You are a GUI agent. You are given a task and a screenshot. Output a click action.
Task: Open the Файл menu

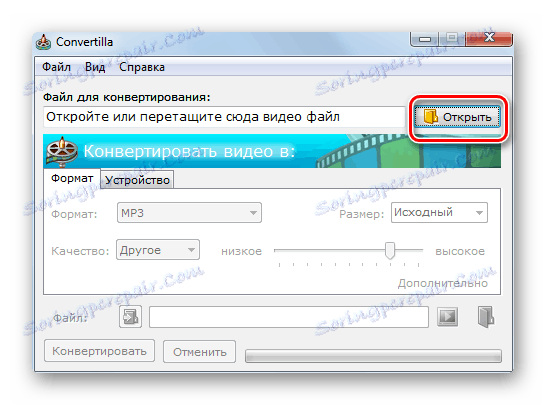(x=56, y=67)
